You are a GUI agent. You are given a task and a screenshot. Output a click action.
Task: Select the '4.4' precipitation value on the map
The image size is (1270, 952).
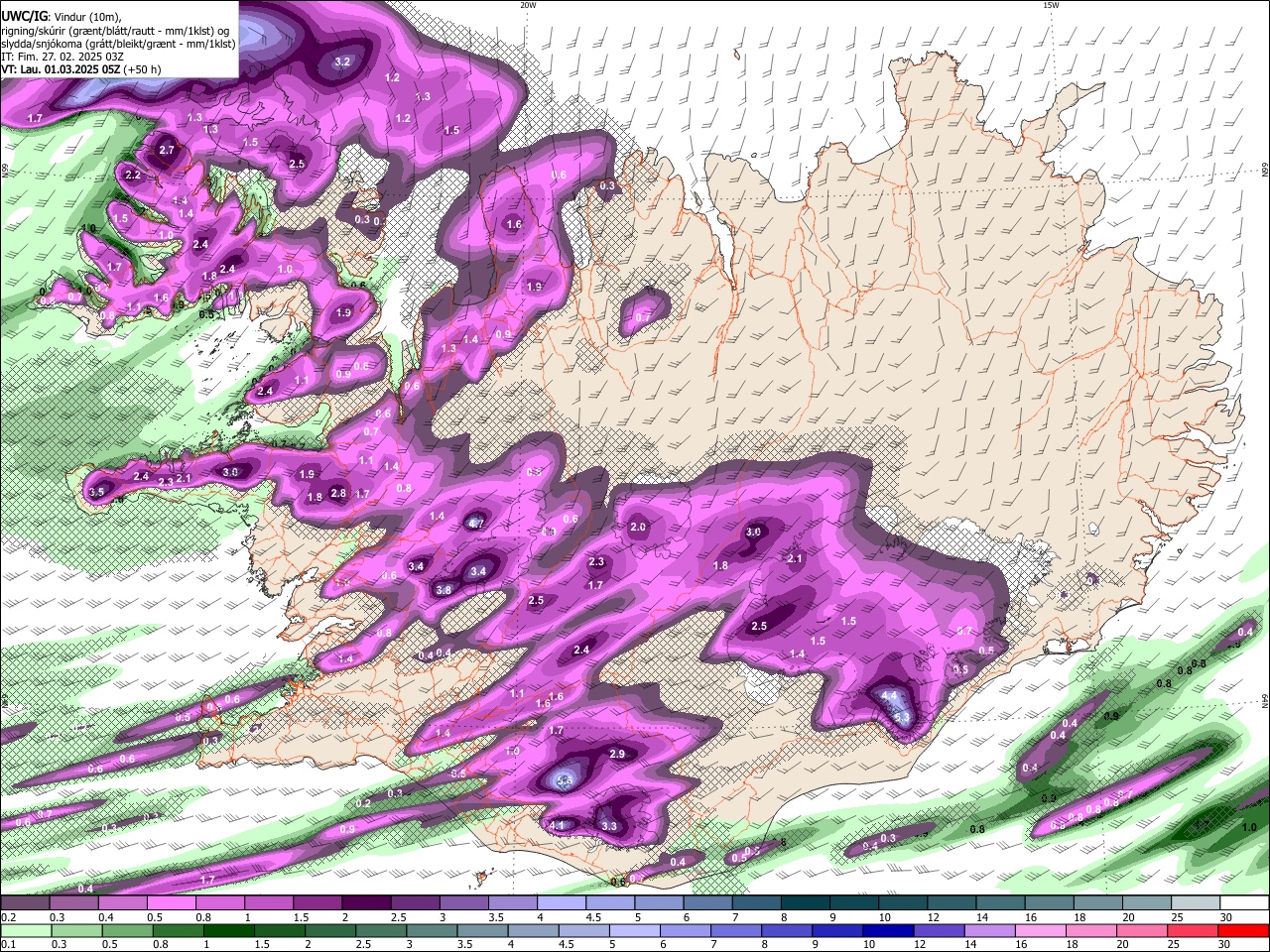[x=890, y=697]
